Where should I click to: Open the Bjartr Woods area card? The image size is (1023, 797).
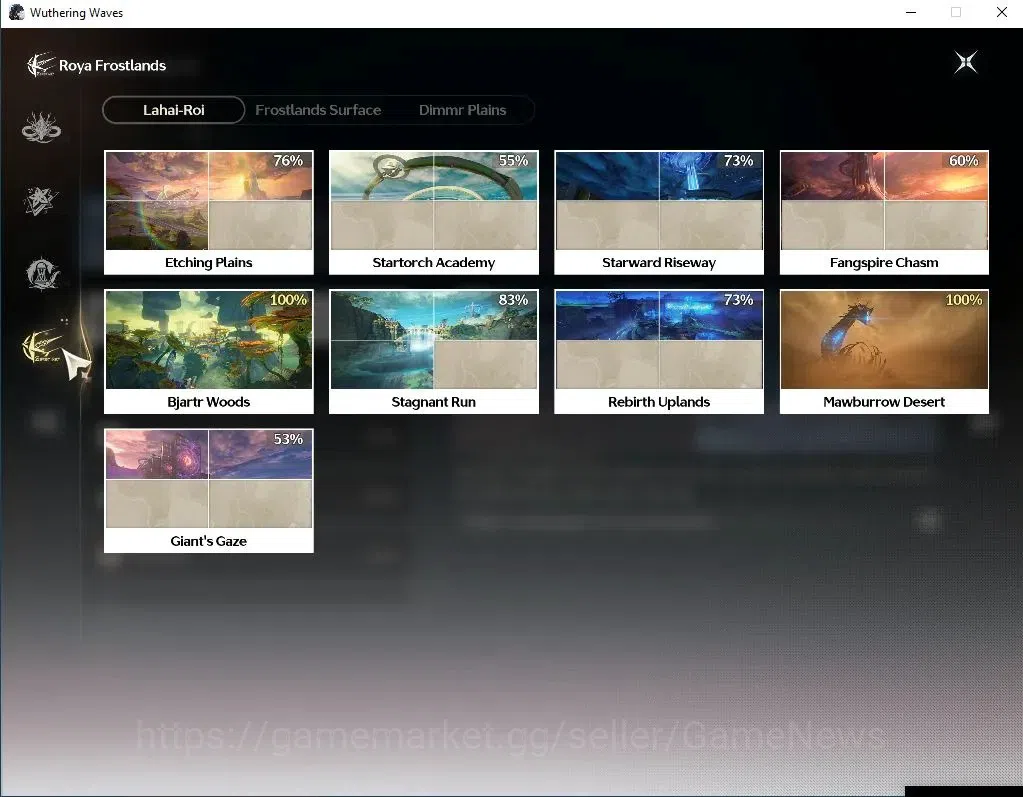[209, 352]
